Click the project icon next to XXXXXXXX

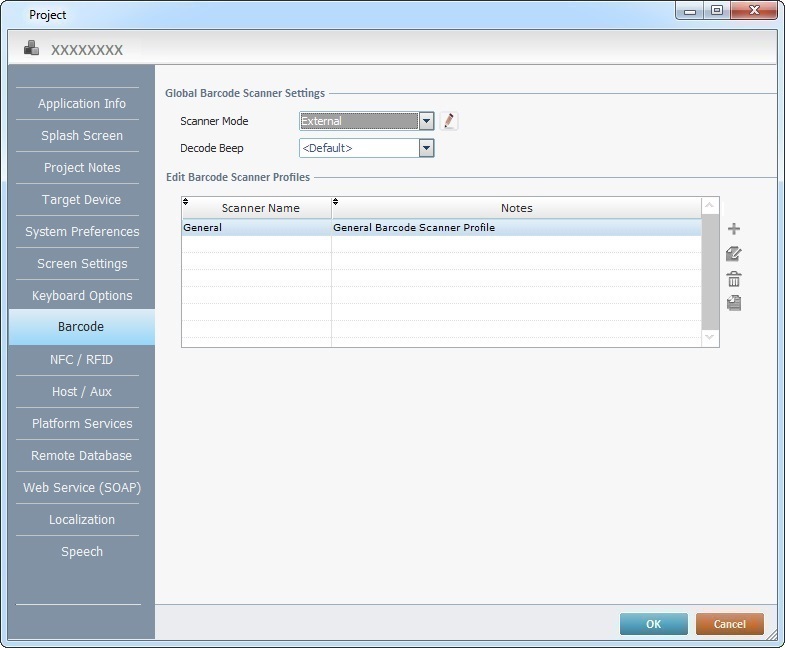pos(32,48)
